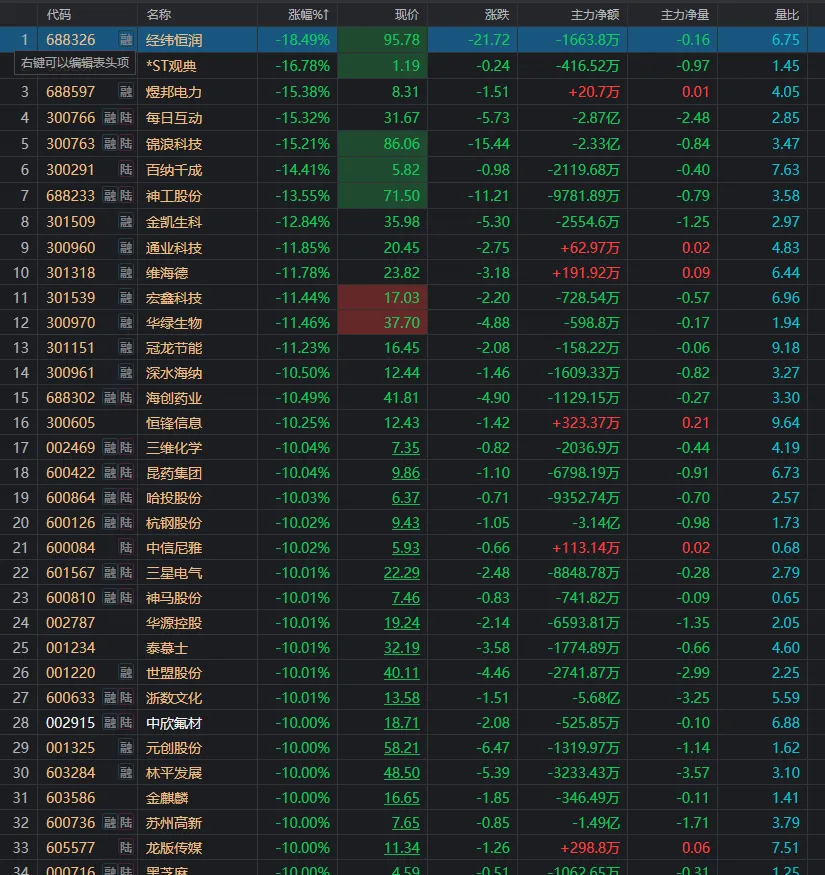Screen dimensions: 825x875
Task: Click the 融 badge on the 维海德 row
Action: pyautogui.click(x=126, y=273)
